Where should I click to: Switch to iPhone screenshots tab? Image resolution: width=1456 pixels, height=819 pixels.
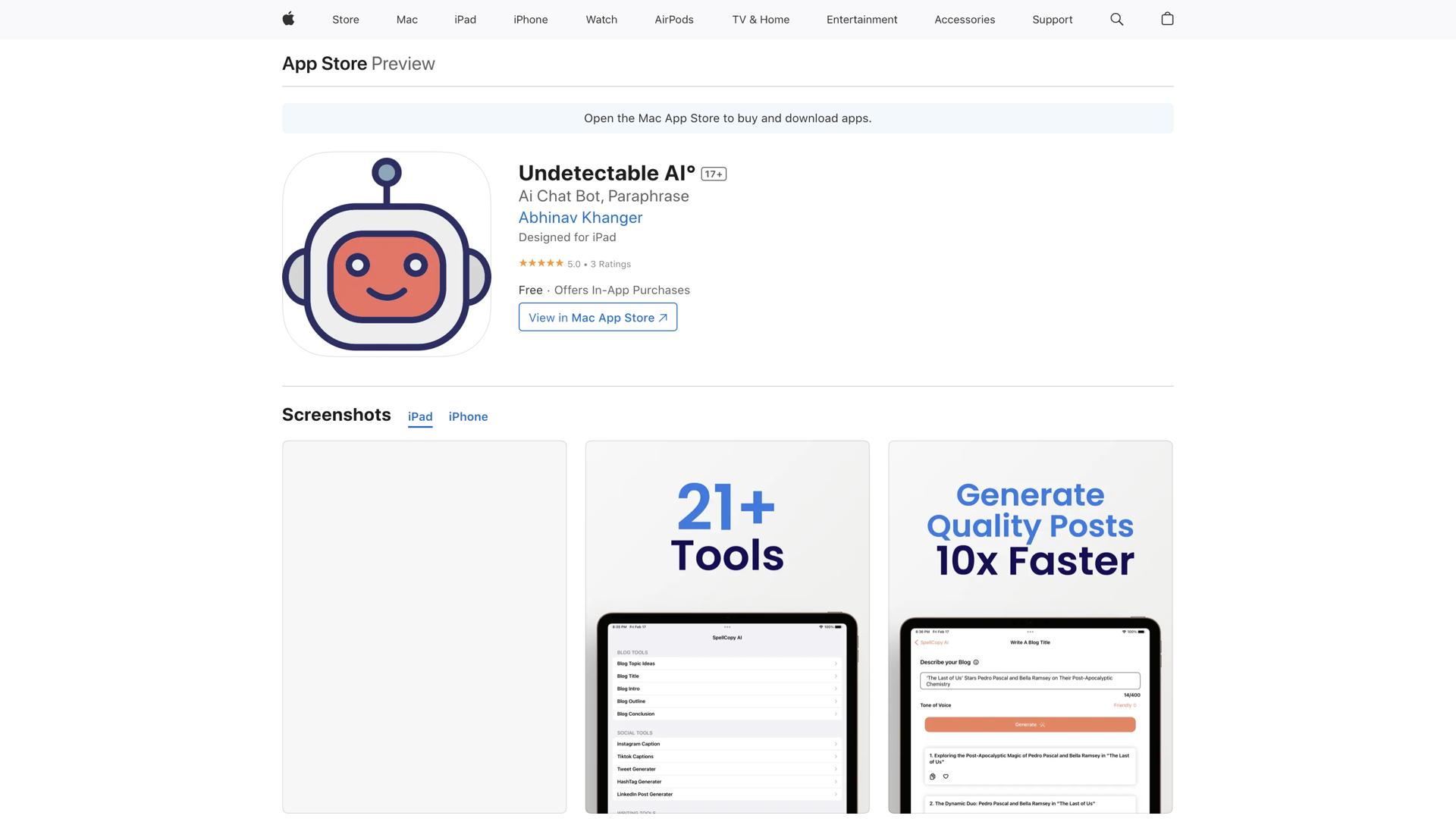468,416
